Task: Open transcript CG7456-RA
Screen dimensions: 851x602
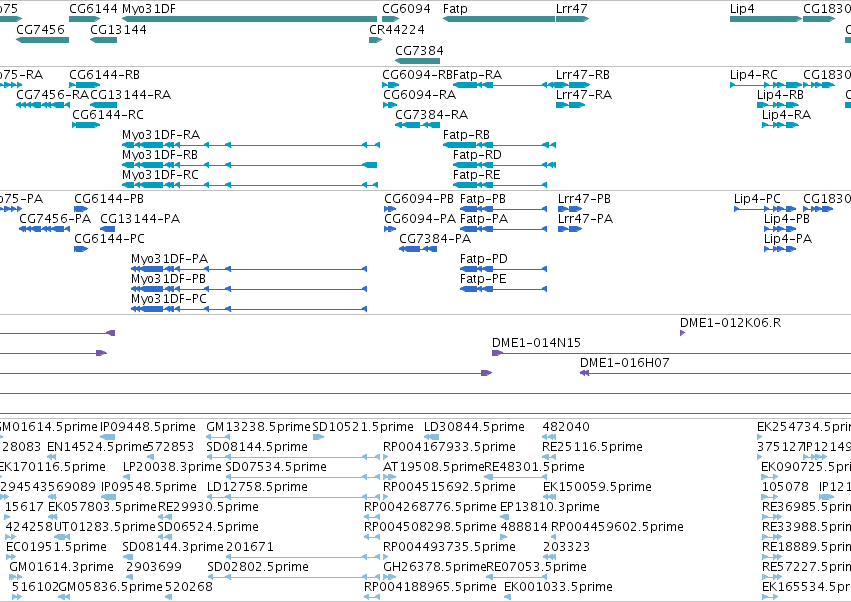Action: point(43,105)
